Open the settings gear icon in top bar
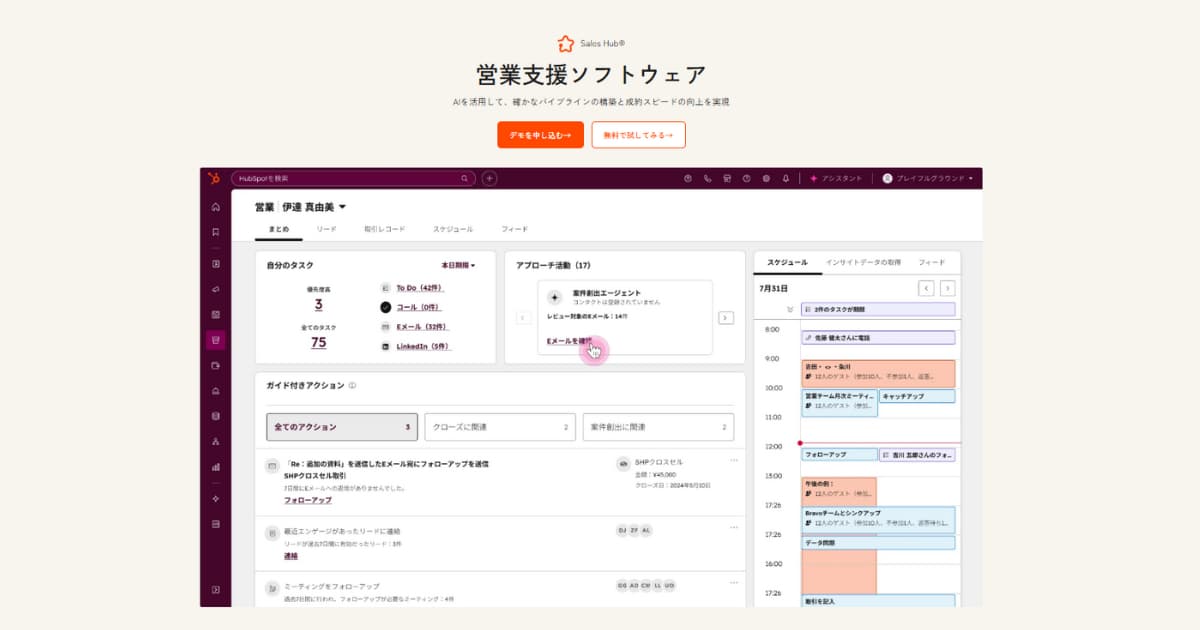1200x630 pixels. 766,178
